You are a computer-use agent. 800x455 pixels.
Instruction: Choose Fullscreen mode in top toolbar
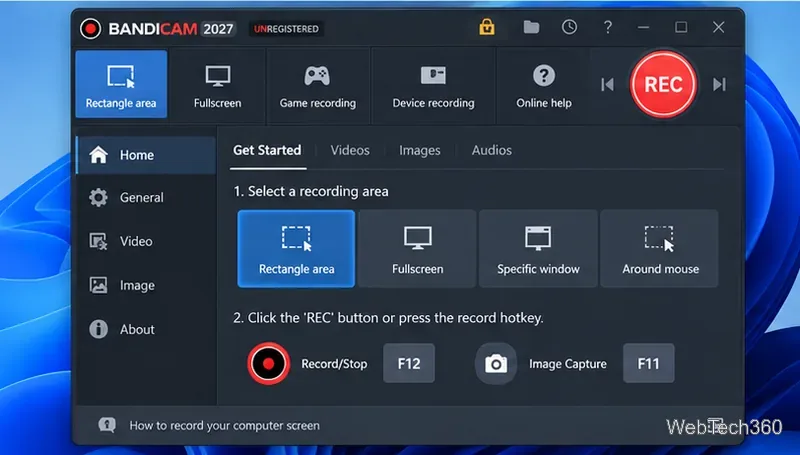coord(217,84)
